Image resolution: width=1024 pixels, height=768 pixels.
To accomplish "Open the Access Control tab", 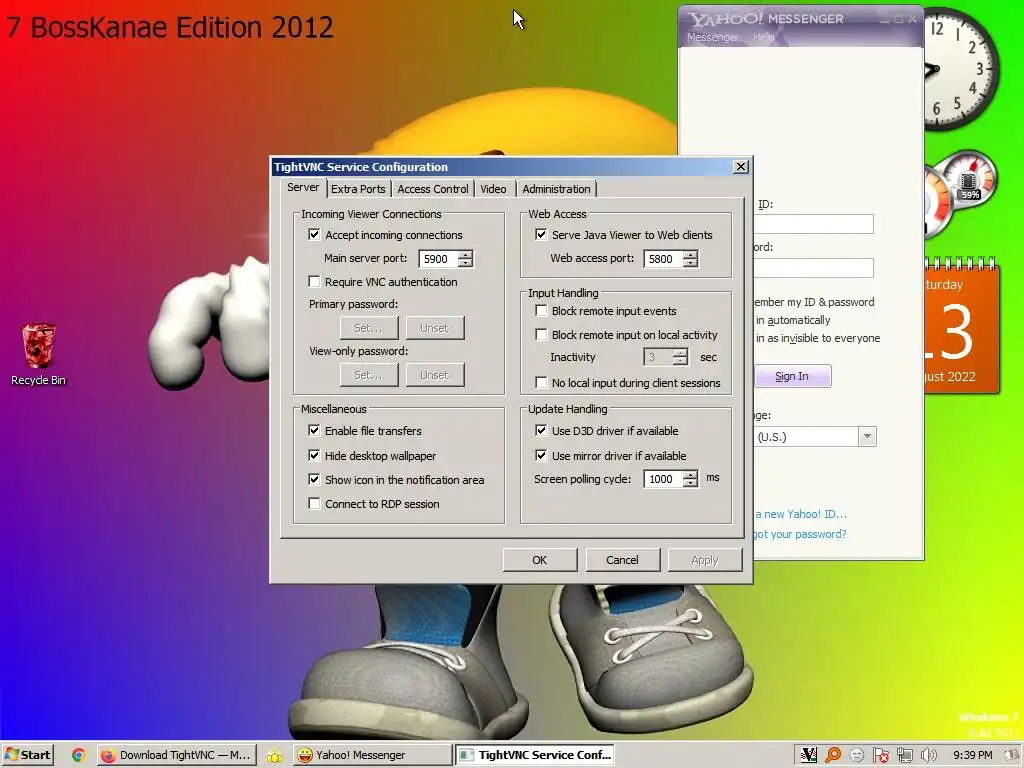I will (x=433, y=189).
